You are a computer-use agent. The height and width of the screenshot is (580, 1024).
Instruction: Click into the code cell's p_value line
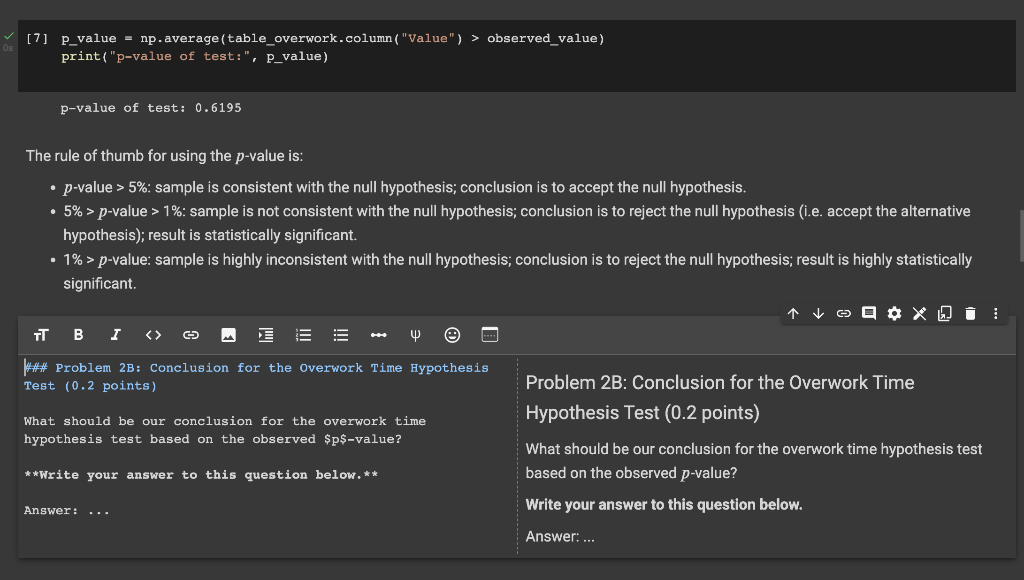(333, 39)
